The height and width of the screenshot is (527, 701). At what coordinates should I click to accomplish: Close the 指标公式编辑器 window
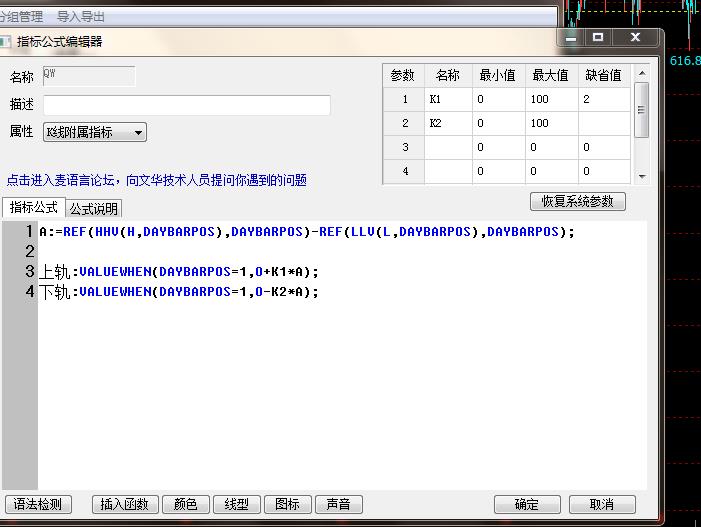[636, 38]
